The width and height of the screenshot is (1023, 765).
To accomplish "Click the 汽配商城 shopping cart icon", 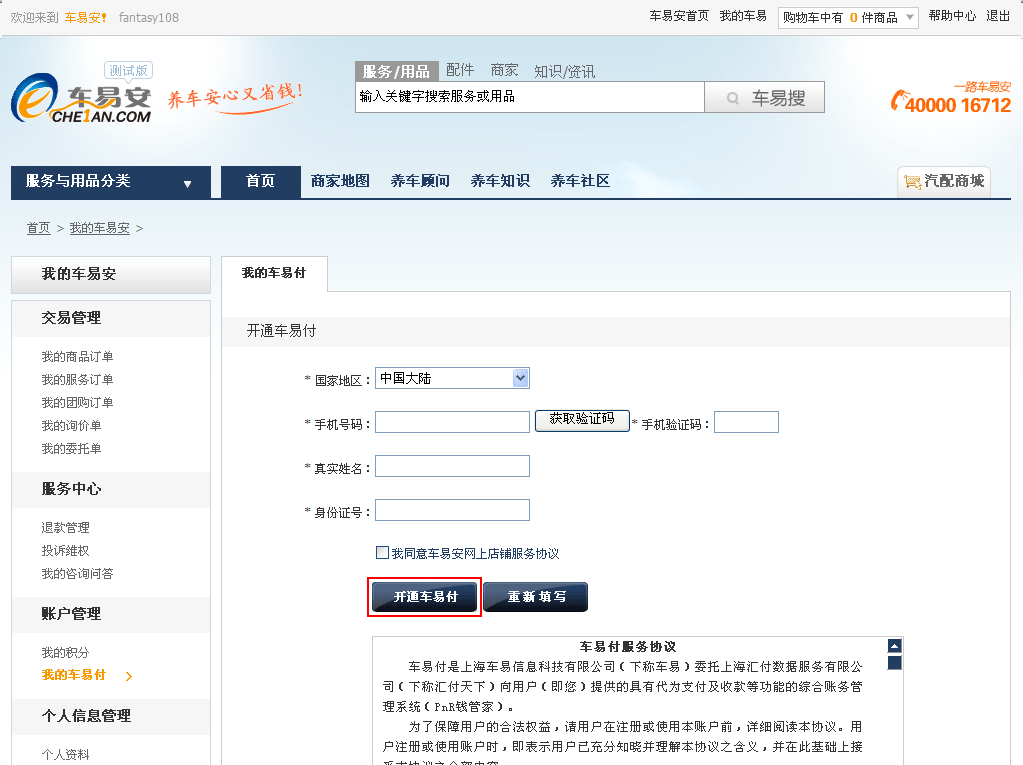I will point(911,182).
